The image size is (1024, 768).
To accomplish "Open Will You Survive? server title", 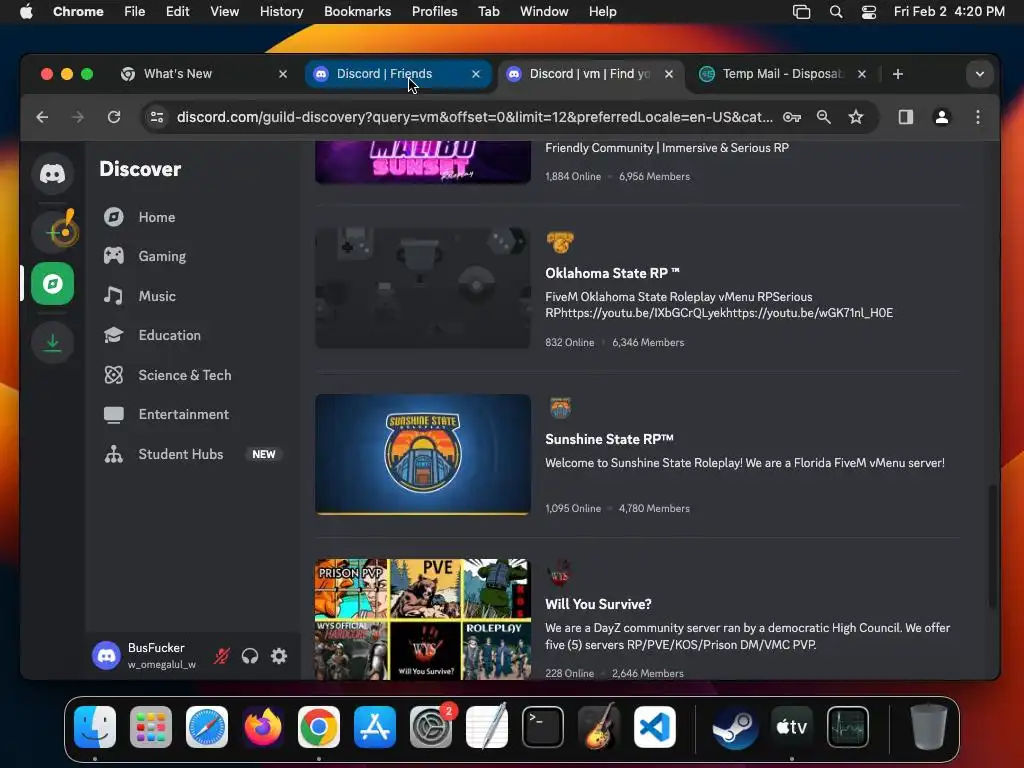I will 598,604.
